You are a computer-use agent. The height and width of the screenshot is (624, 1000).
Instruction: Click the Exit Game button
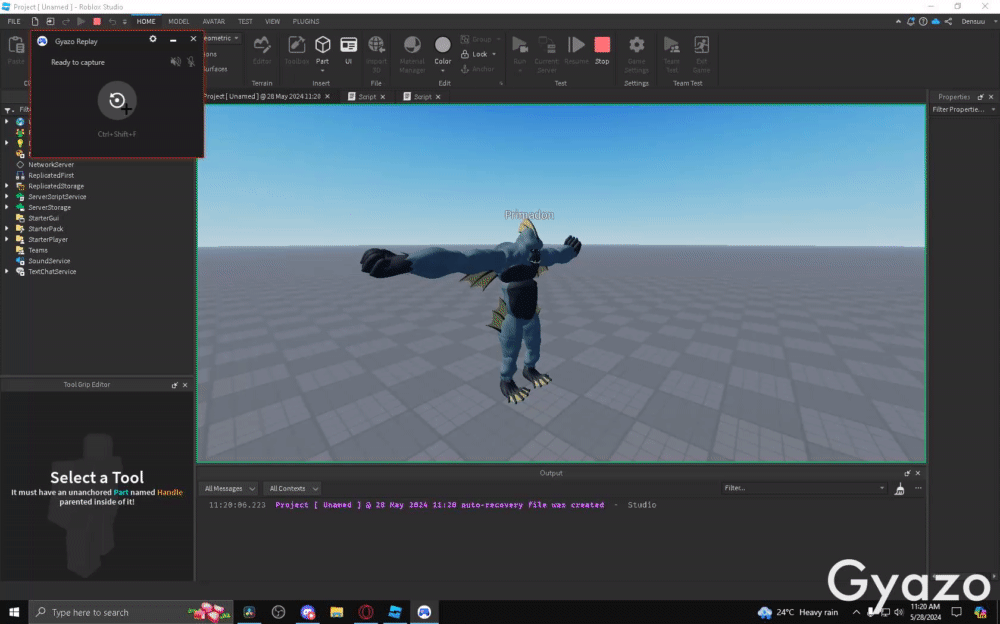pyautogui.click(x=702, y=54)
